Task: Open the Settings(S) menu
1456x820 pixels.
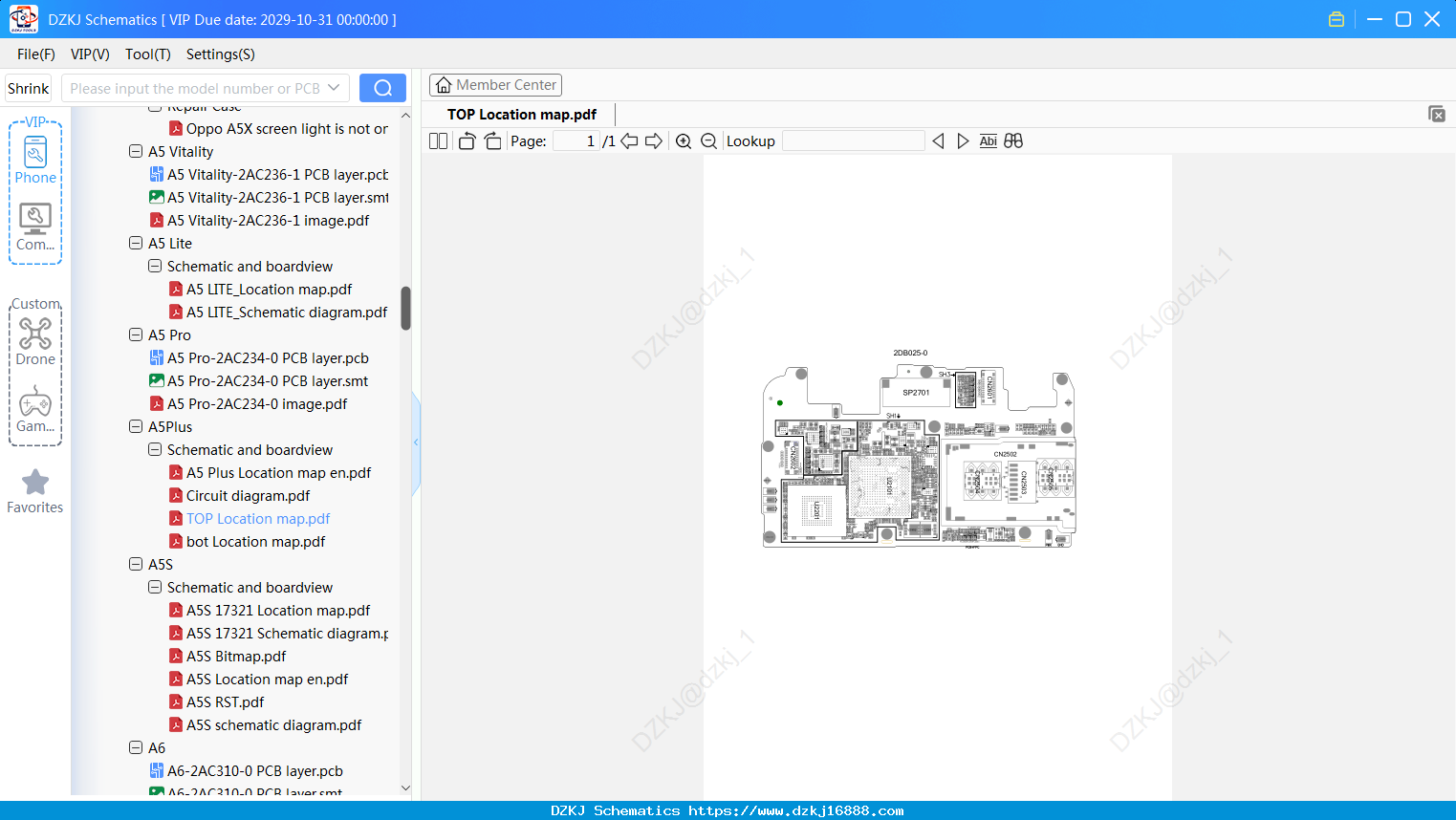Action: coord(221,54)
